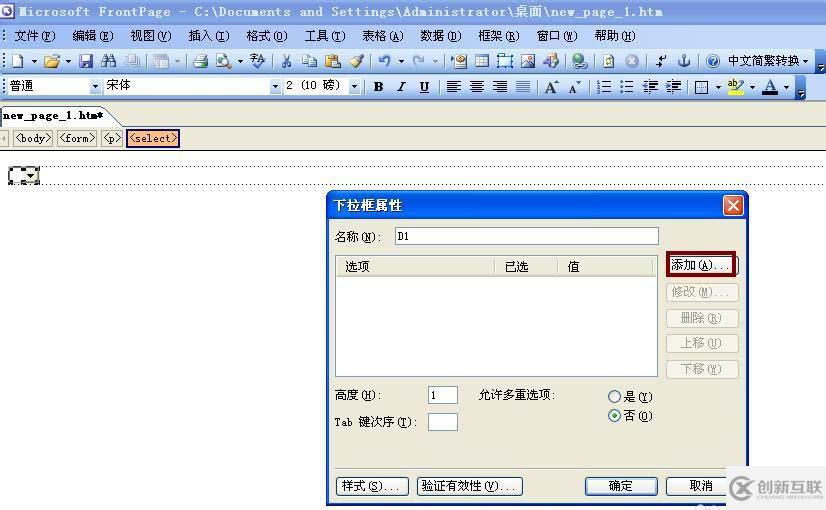Click the Undo arrow icon
Image resolution: width=826 pixels, height=510 pixels.
pyautogui.click(x=385, y=61)
